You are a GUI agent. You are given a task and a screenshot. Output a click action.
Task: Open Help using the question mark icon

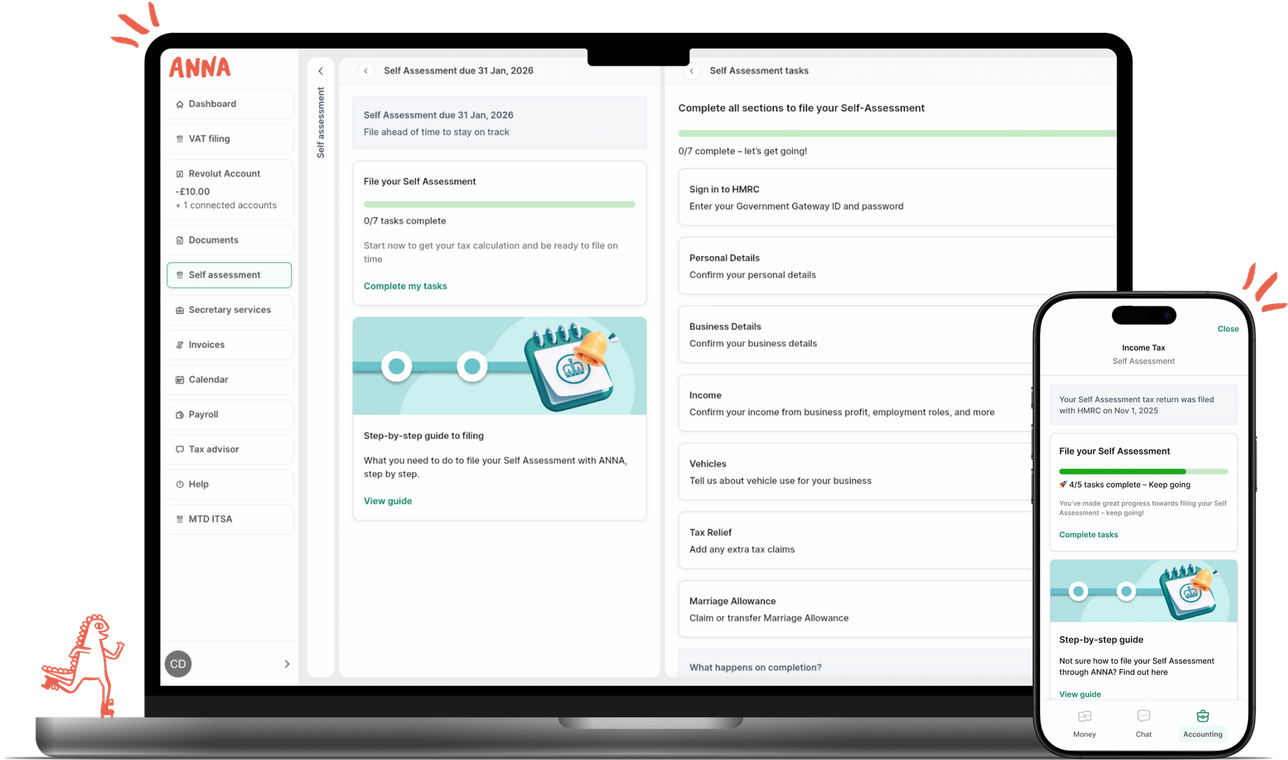point(178,484)
